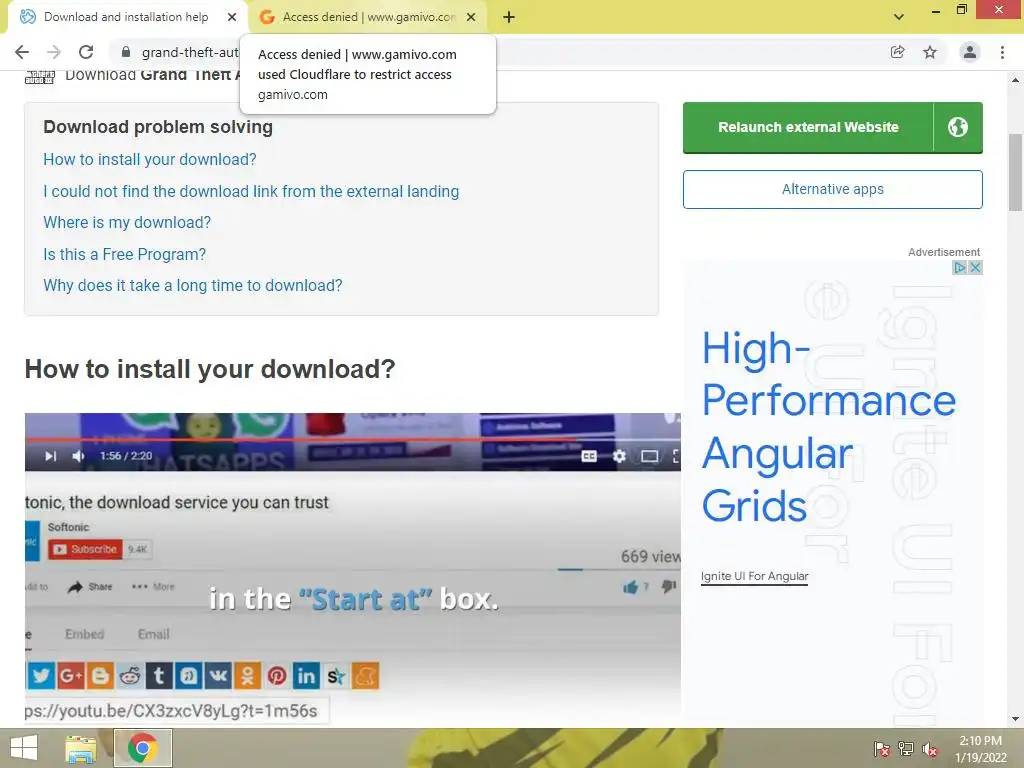This screenshot has width=1024, height=768.
Task: Switch to Access denied gamivo tab
Action: [x=369, y=17]
